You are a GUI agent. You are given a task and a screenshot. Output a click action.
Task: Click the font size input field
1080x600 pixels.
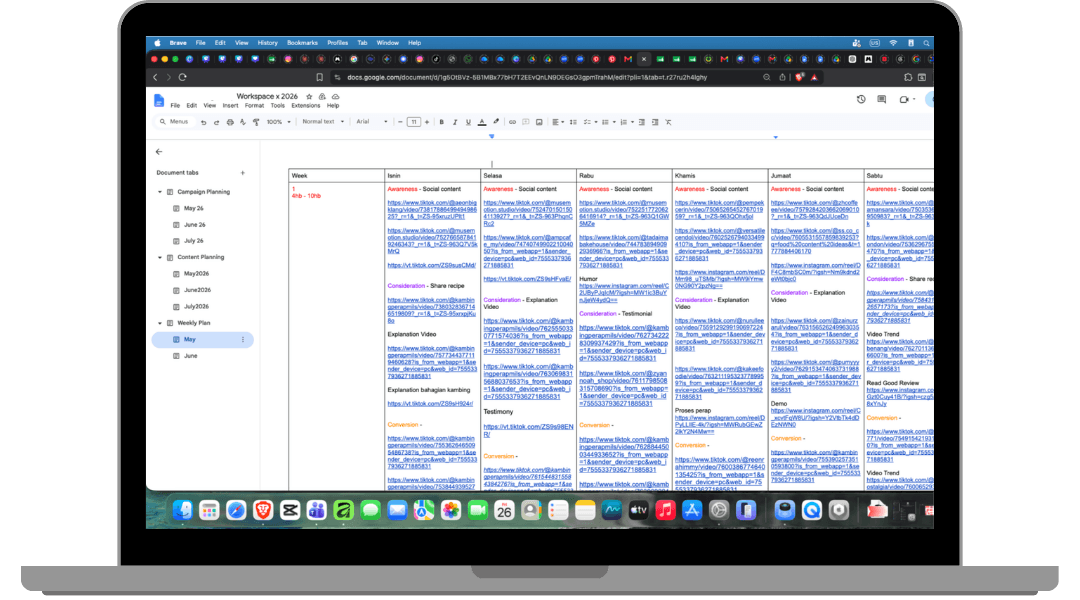[413, 122]
